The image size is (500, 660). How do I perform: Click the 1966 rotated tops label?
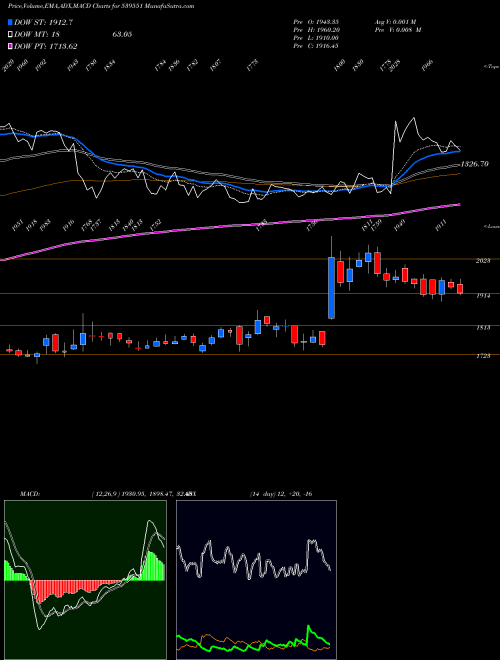(428, 66)
